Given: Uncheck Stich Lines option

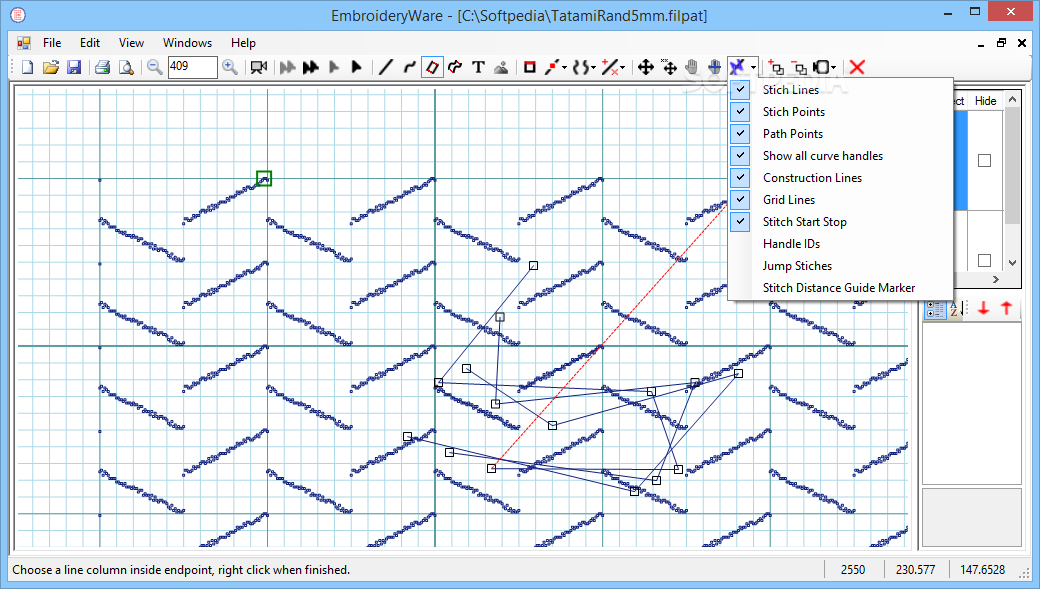Looking at the screenshot, I should (840, 90).
